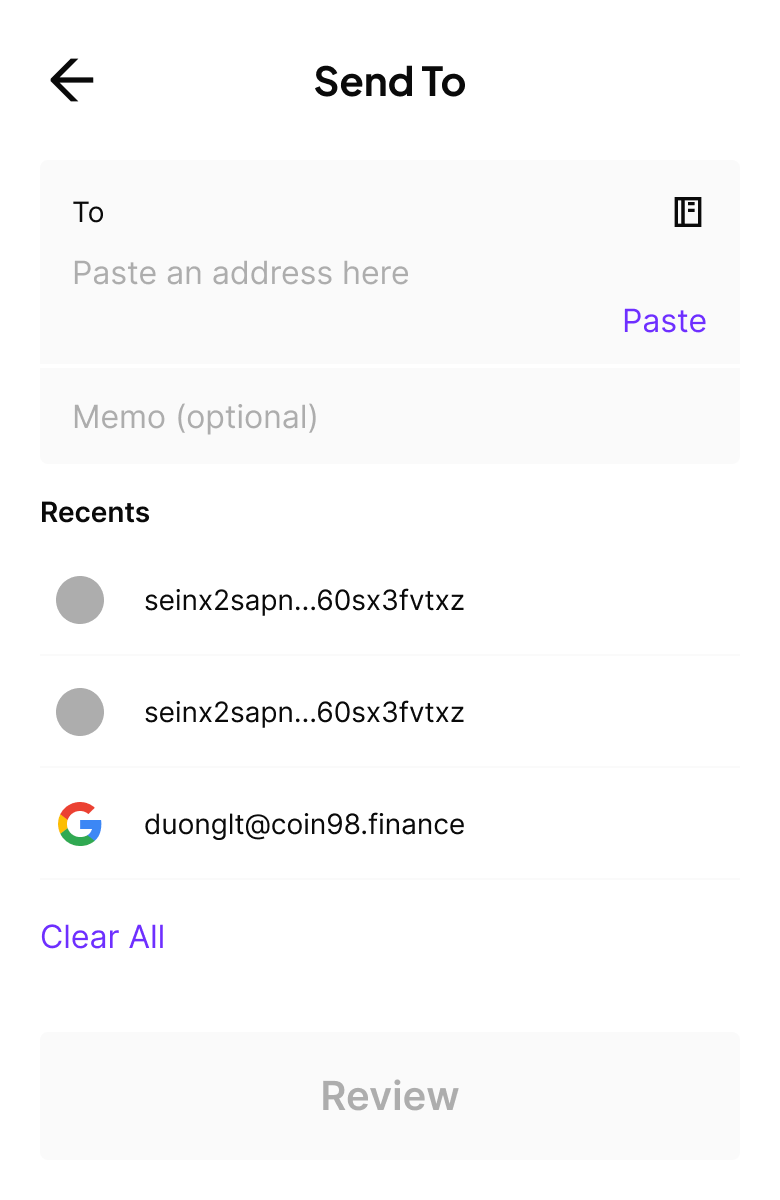Viewport: 780px width, 1200px height.
Task: Choose the second seinx2sapn...60sx3fvtxz address text
Action: click(x=304, y=713)
